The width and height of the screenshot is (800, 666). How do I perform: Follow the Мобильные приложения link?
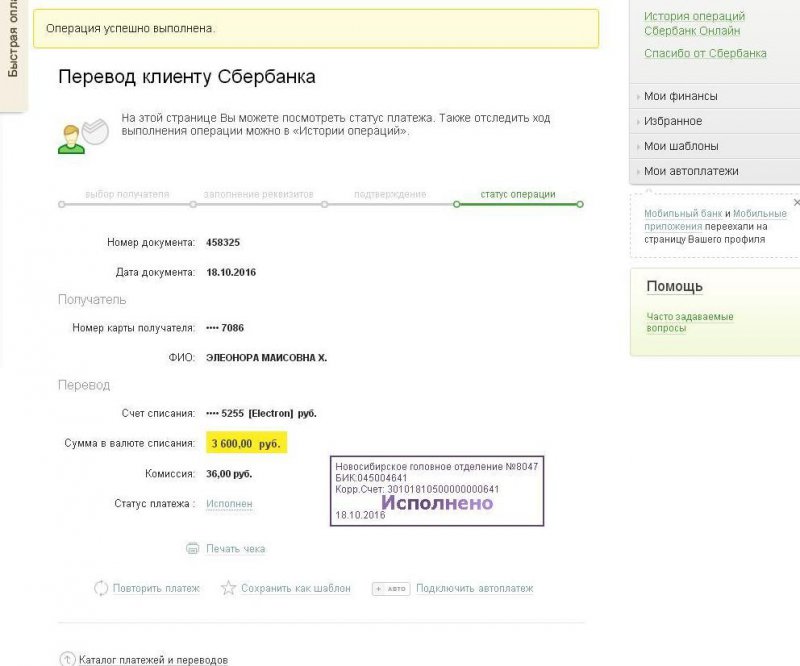tap(715, 220)
